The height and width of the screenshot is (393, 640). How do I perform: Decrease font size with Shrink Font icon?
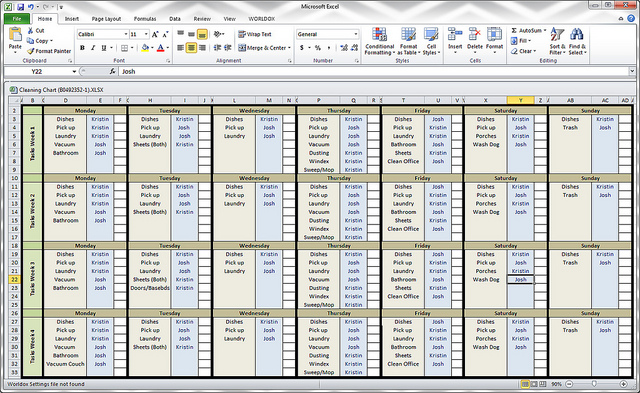pos(165,34)
